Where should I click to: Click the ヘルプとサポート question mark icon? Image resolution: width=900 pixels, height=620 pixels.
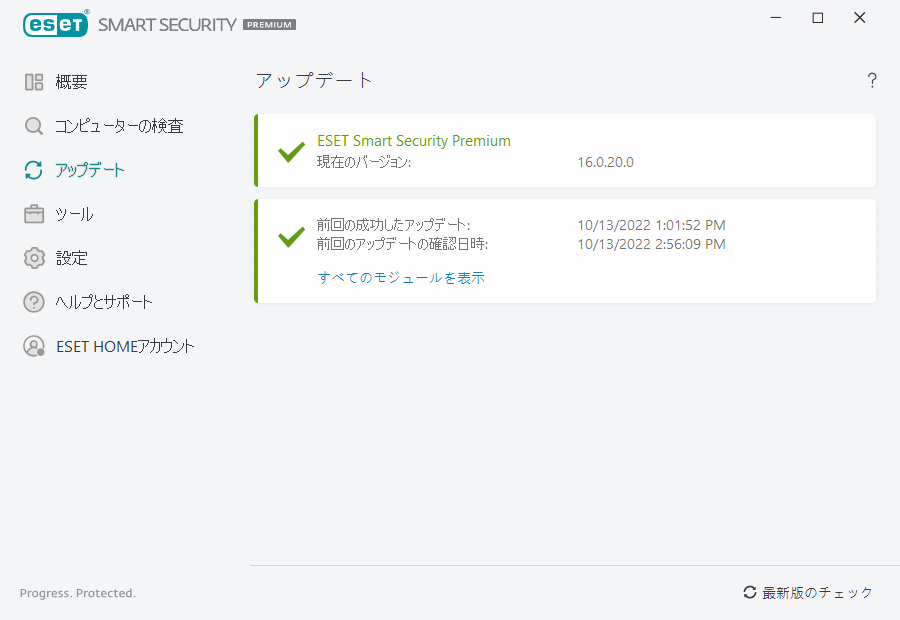coord(34,302)
